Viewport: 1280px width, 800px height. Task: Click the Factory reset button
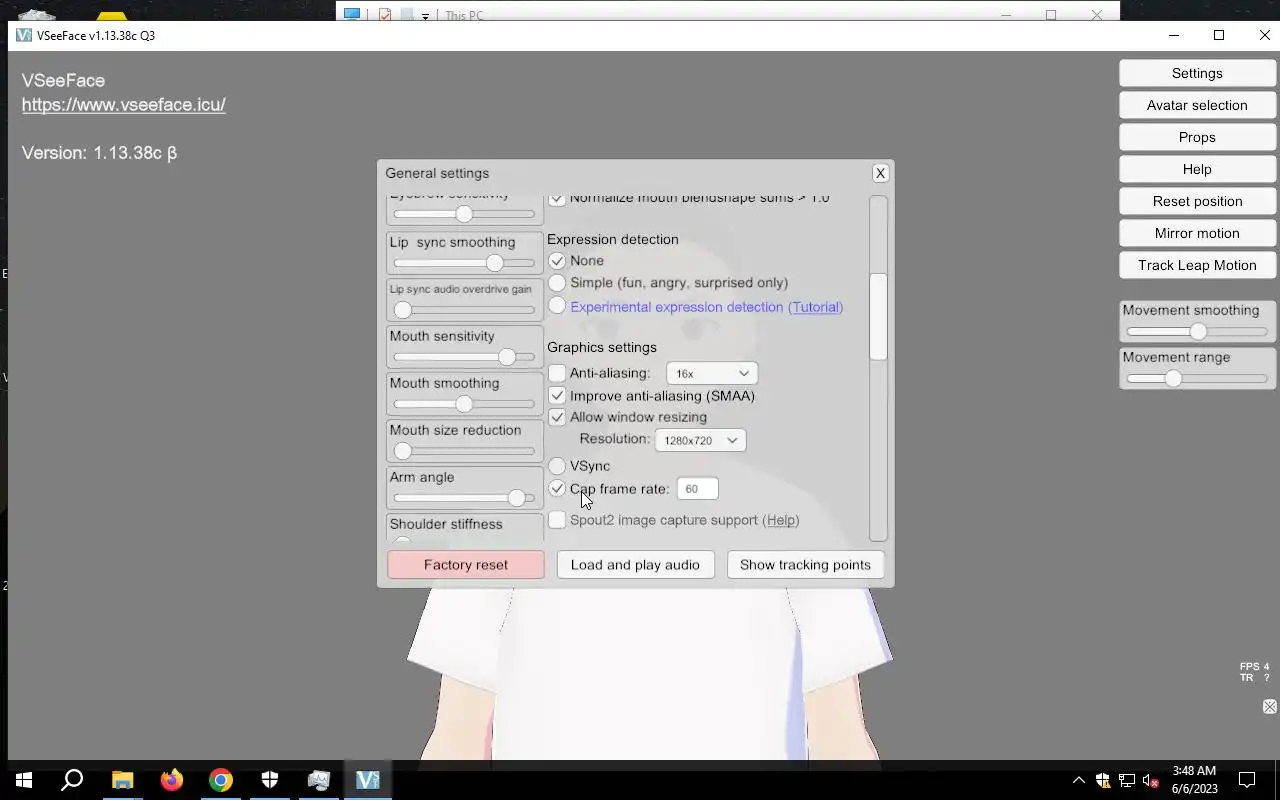466,565
